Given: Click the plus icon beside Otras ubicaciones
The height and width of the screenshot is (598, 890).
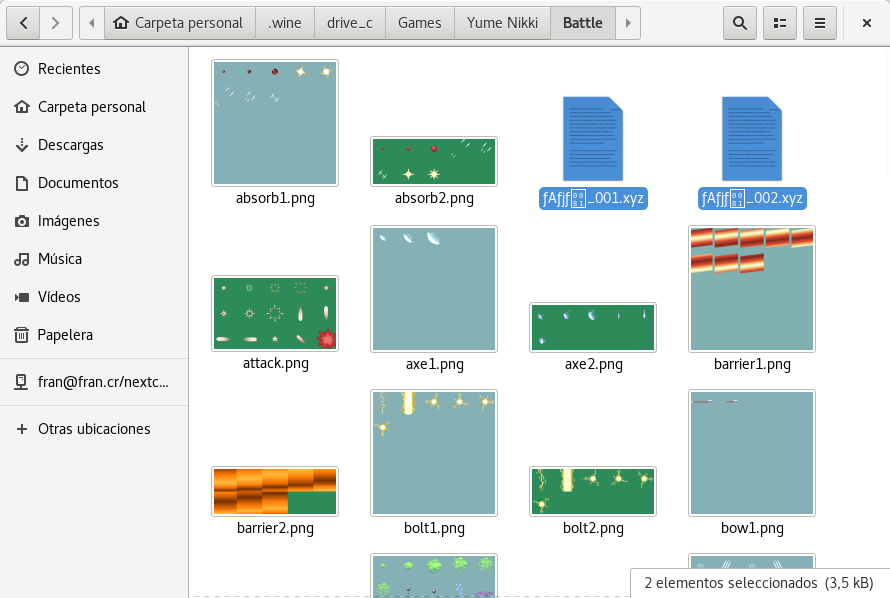Looking at the screenshot, I should (x=22, y=429).
